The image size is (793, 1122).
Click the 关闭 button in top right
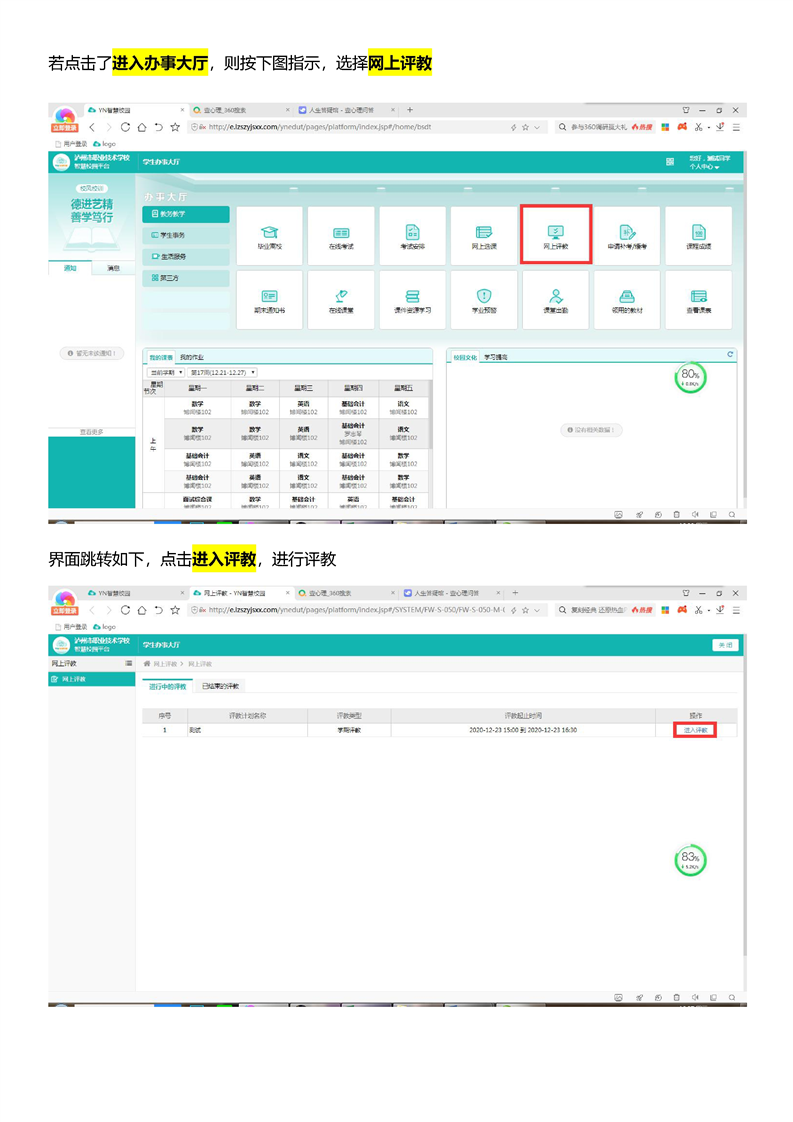tap(724, 645)
